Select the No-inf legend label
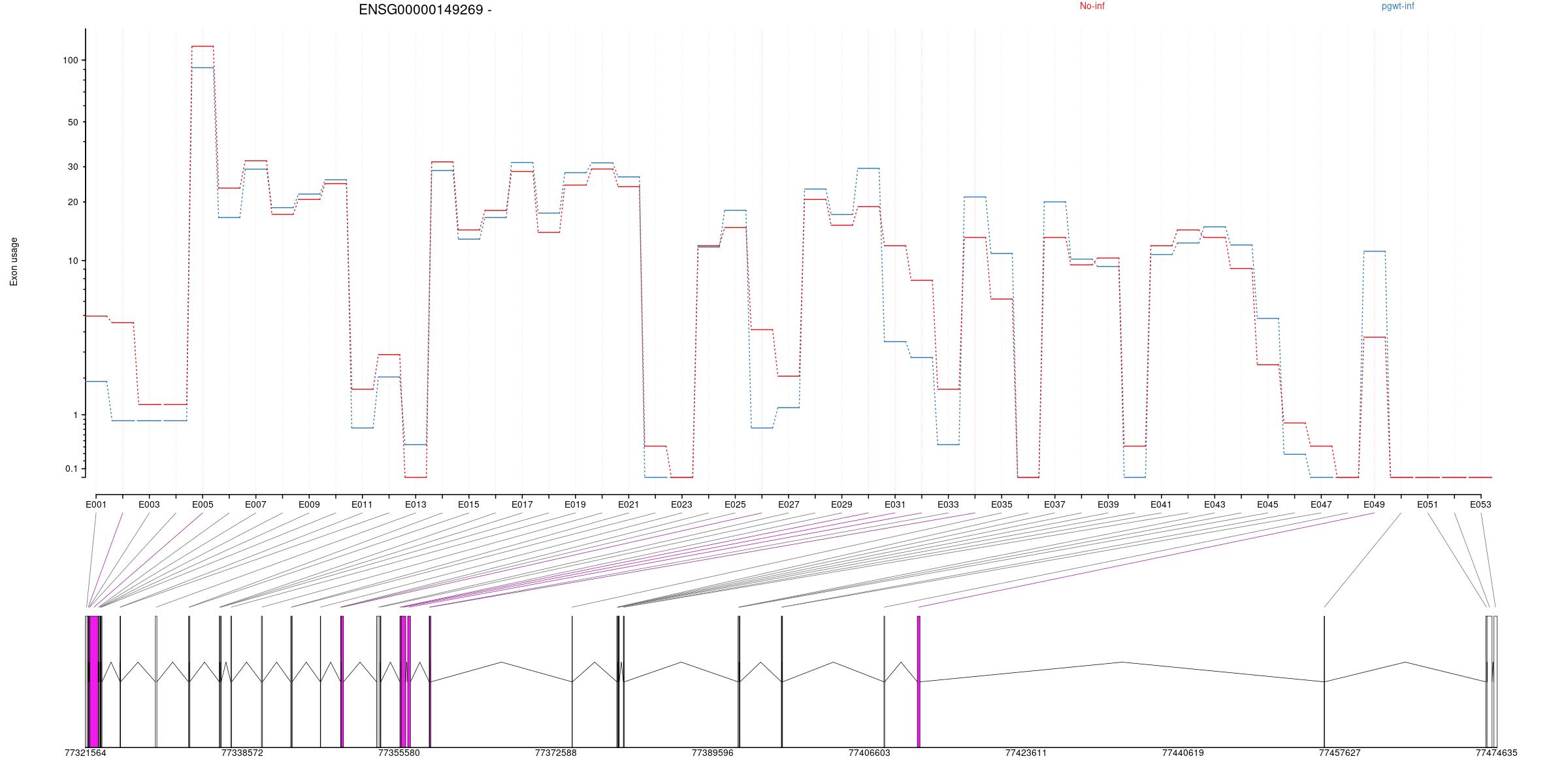Screen dimensions: 1568x784 click(x=1092, y=6)
